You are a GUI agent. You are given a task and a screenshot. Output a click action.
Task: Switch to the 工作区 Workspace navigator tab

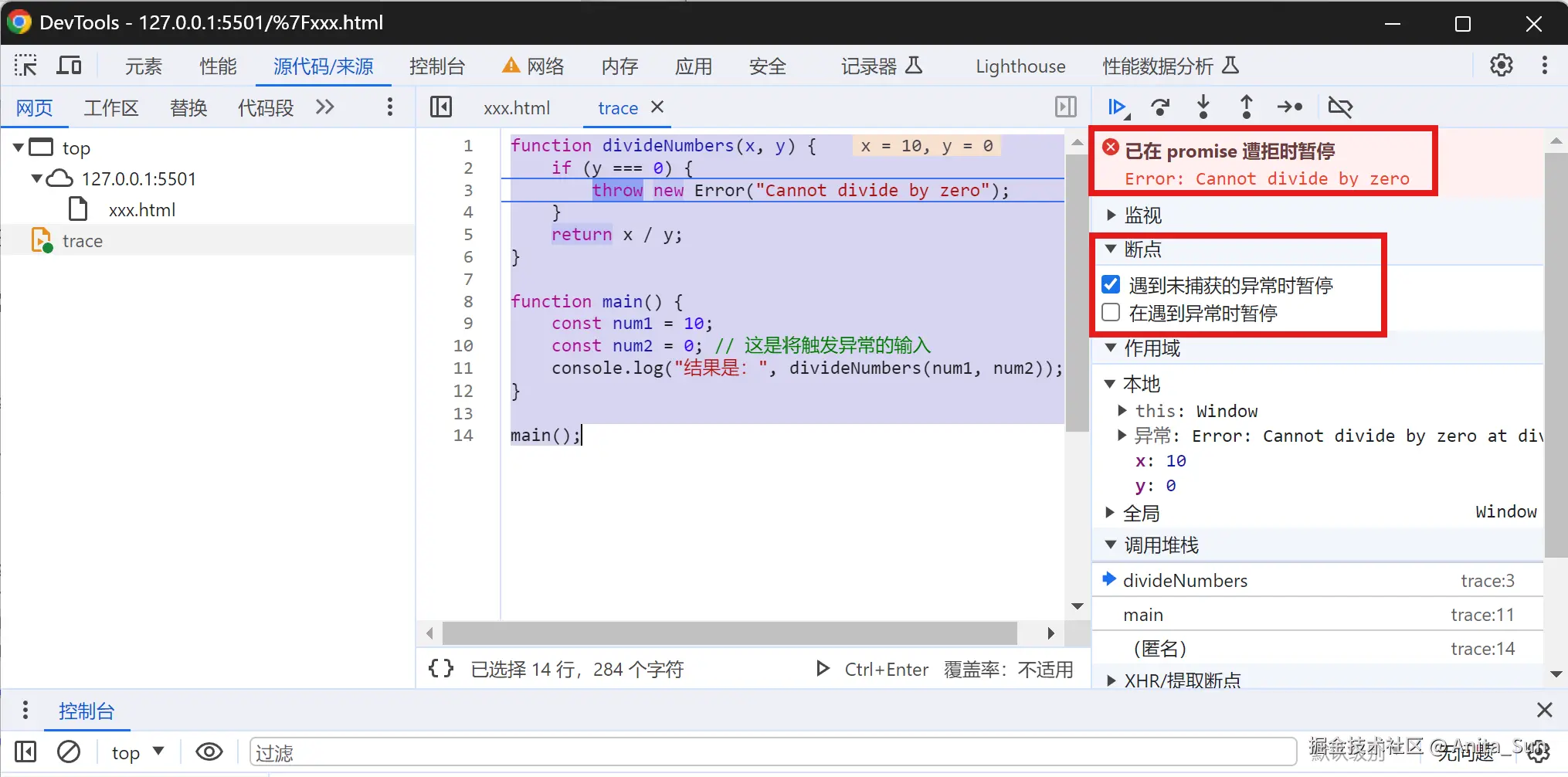[111, 108]
